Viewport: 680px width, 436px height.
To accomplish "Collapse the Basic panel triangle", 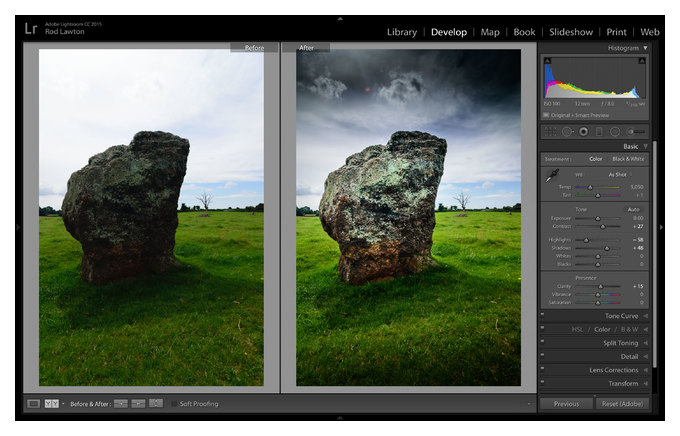I will (645, 147).
